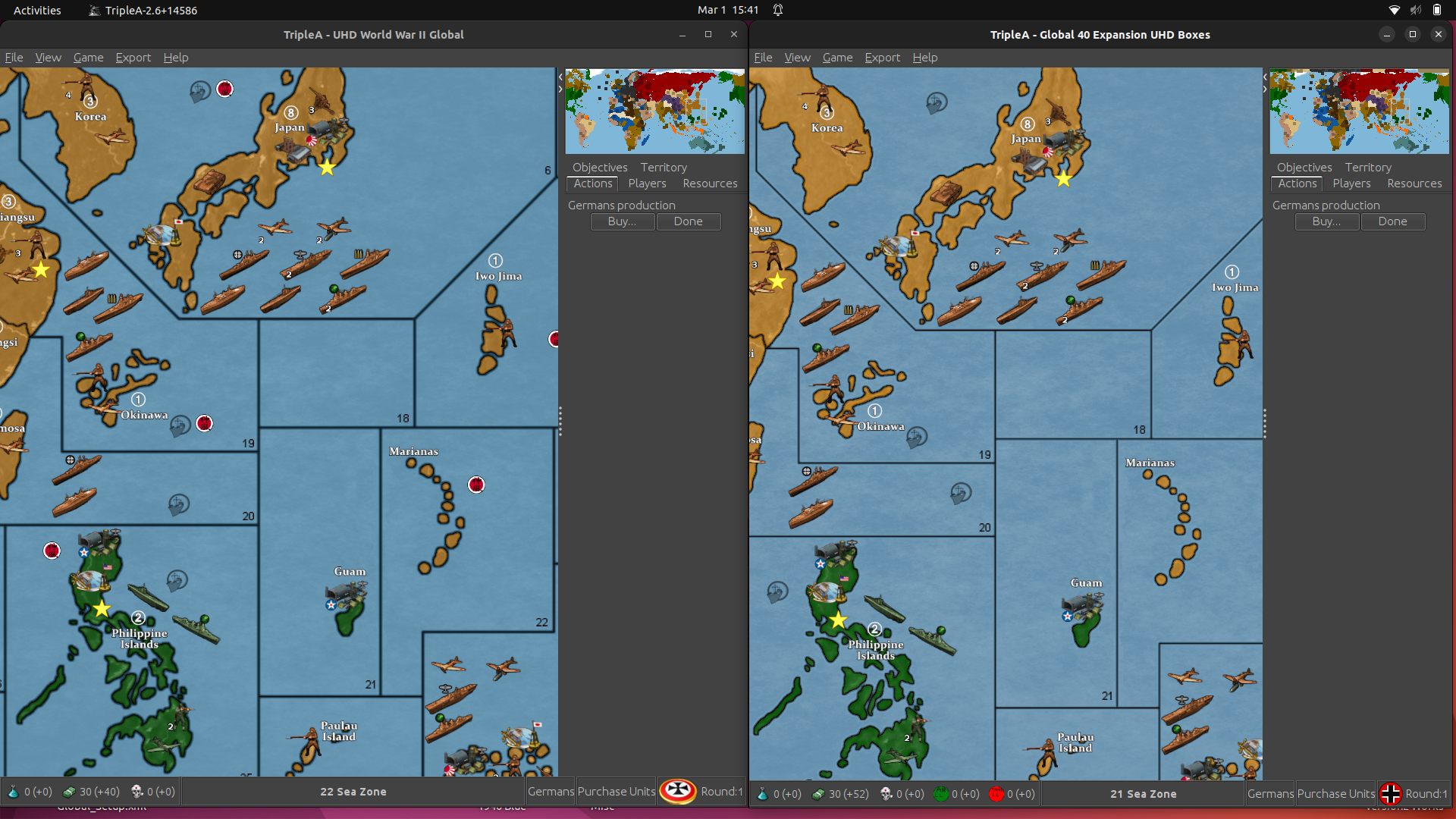Open notifications bell in top bar
Viewport: 1456px width, 819px height.
(x=778, y=10)
